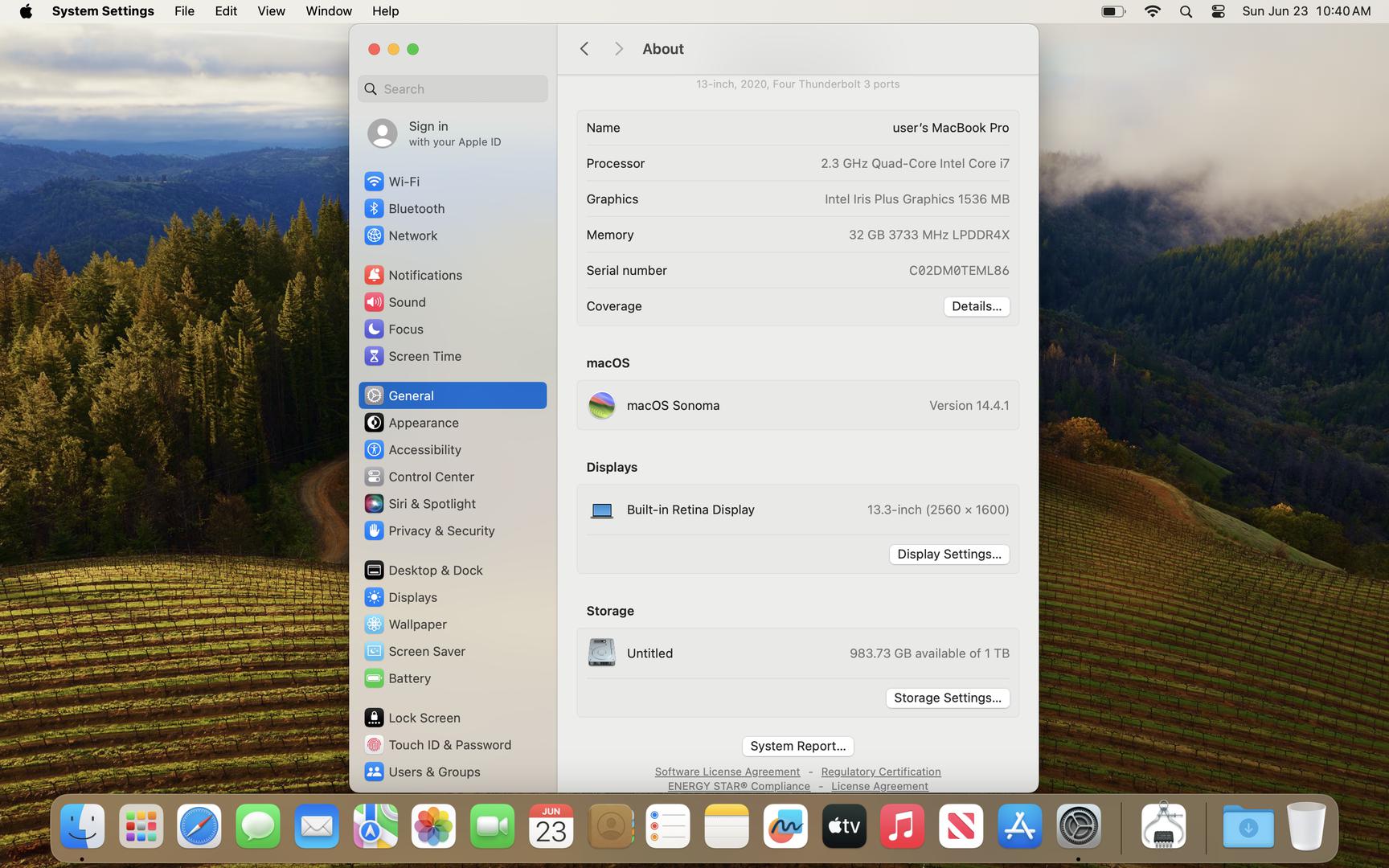Click the System Report button
Image resolution: width=1389 pixels, height=868 pixels.
[x=797, y=746]
